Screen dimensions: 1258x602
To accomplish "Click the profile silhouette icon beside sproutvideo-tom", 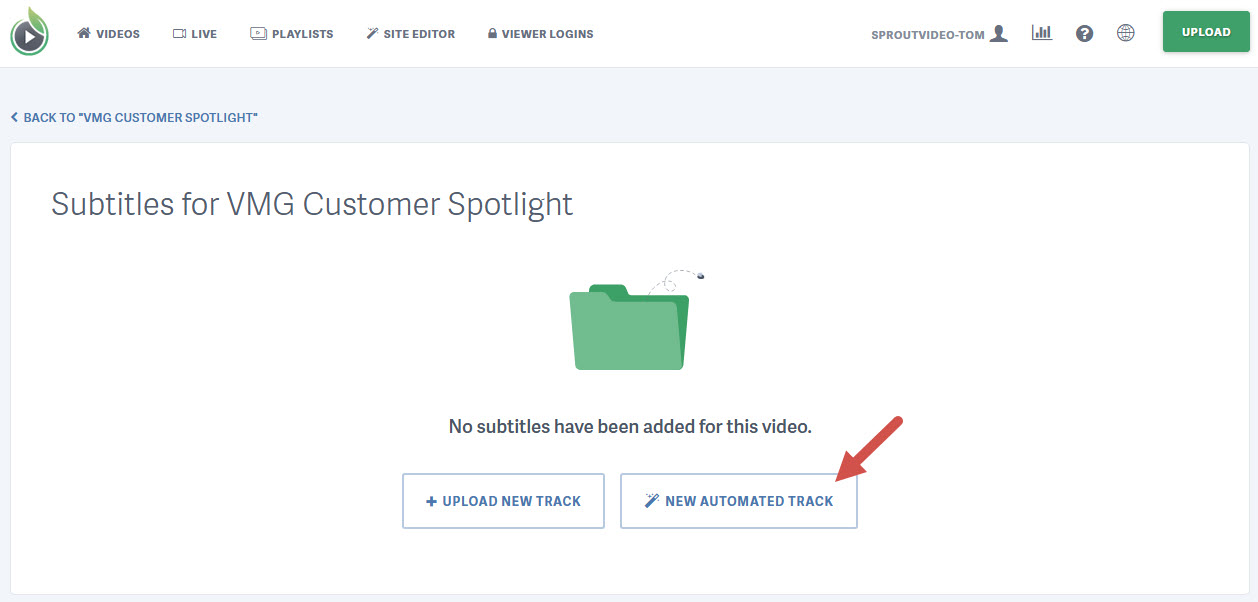I will tap(997, 32).
